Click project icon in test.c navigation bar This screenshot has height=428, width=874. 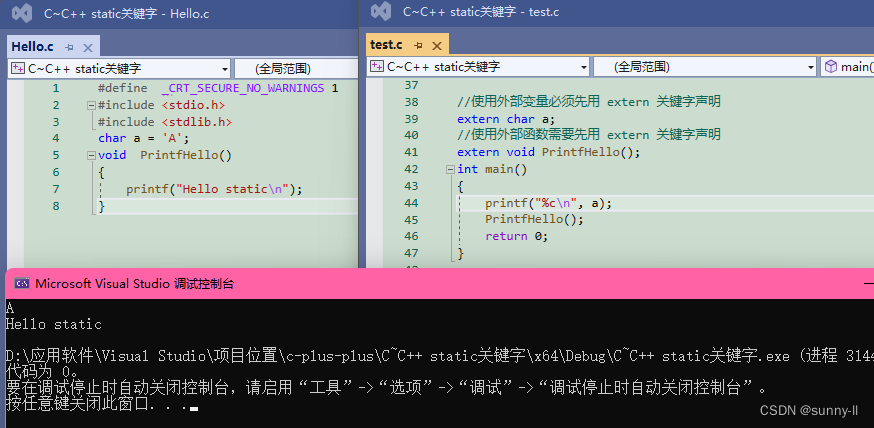(x=377, y=67)
